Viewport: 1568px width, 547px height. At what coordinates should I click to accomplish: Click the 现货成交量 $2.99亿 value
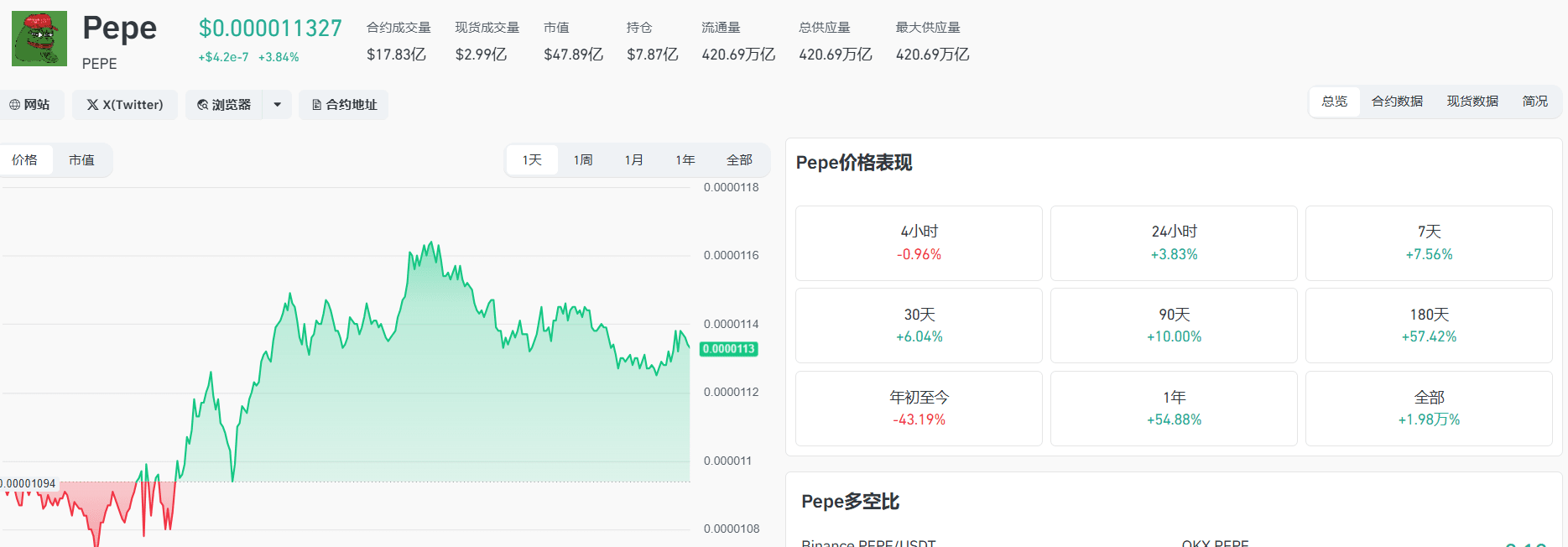(x=481, y=55)
